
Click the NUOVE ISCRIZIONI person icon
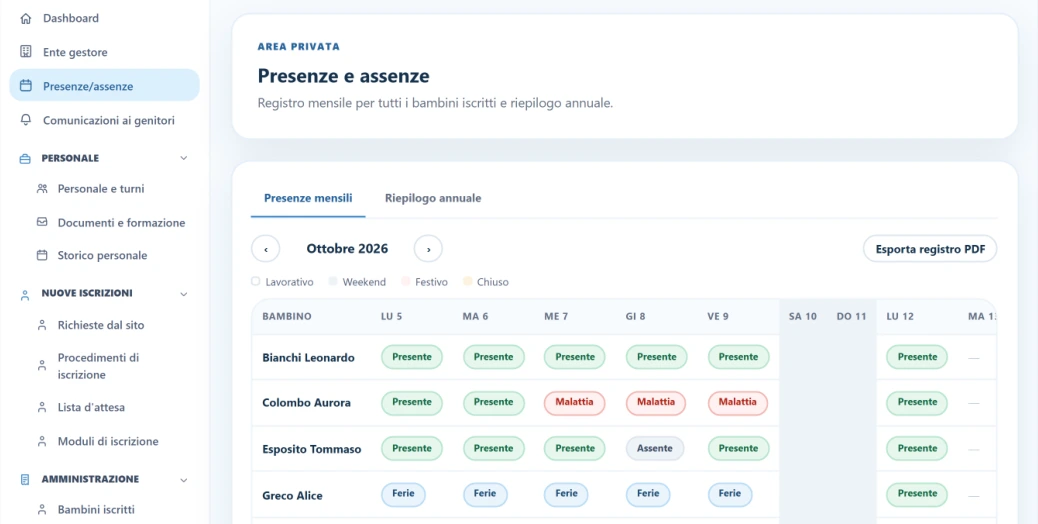pos(25,296)
